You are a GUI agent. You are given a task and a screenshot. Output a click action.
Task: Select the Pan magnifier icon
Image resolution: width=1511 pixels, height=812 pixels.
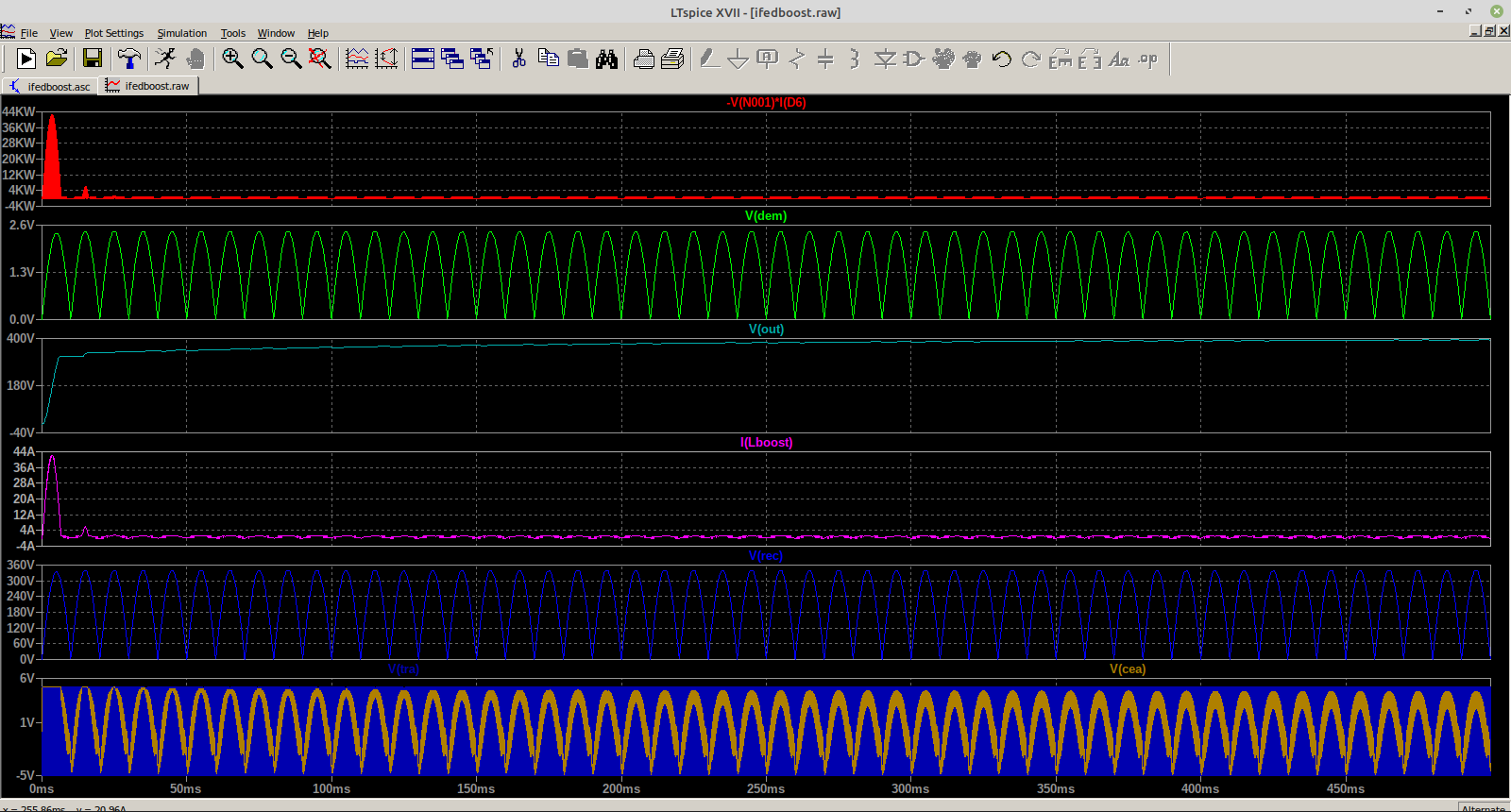click(x=262, y=59)
